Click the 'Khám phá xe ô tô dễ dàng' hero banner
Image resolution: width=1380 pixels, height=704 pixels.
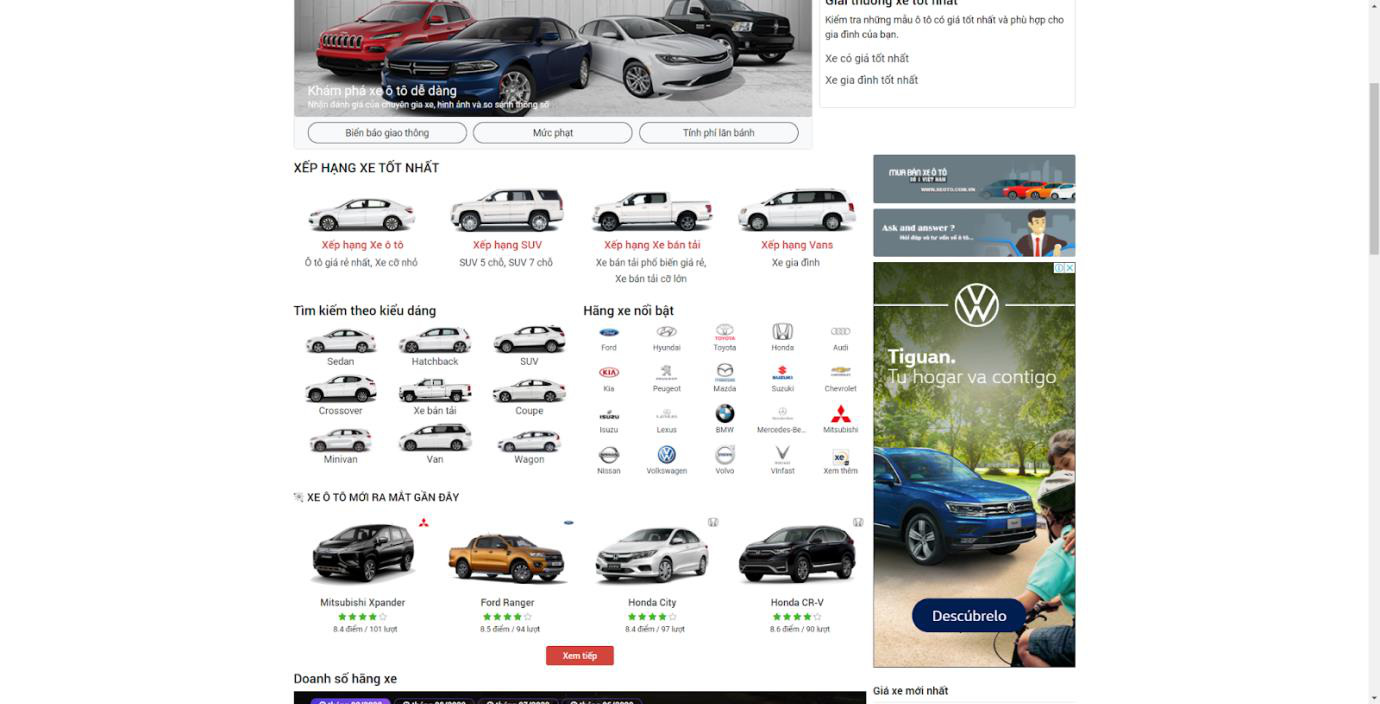553,58
